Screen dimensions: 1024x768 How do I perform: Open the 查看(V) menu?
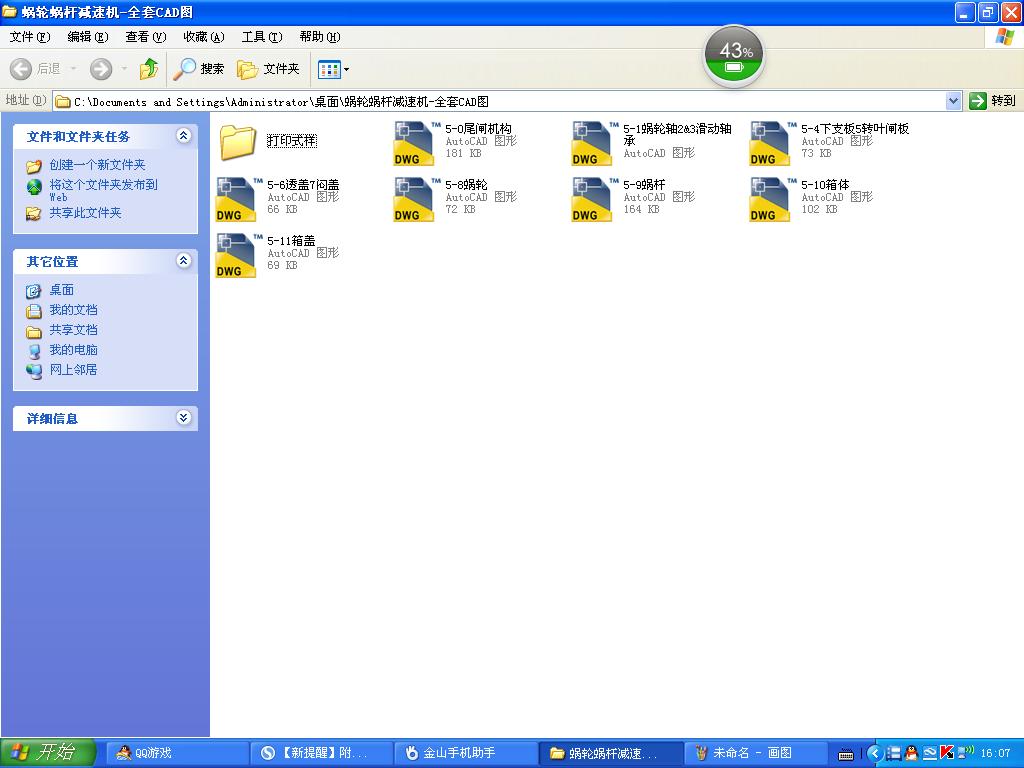146,37
